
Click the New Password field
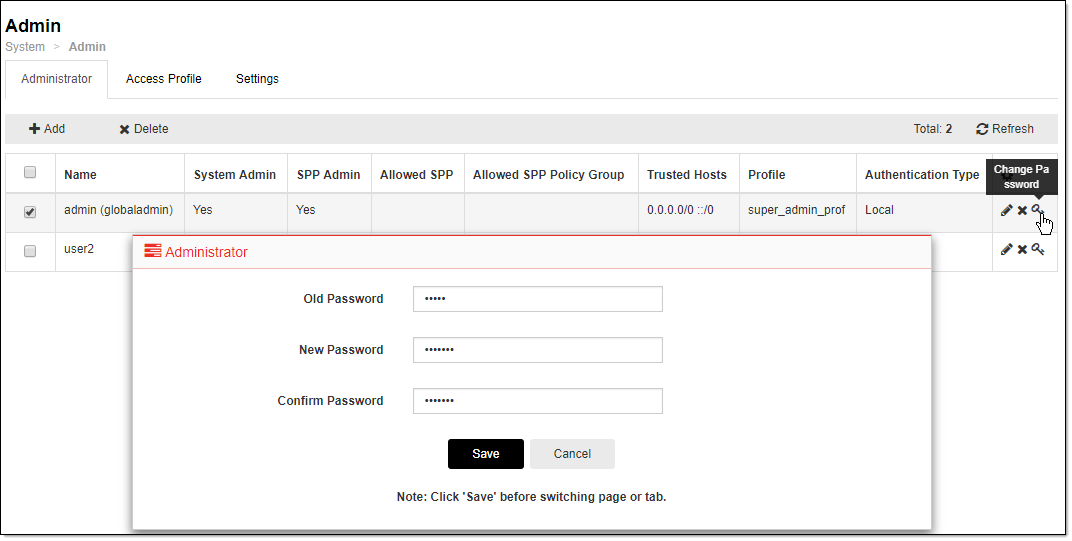[x=537, y=350]
